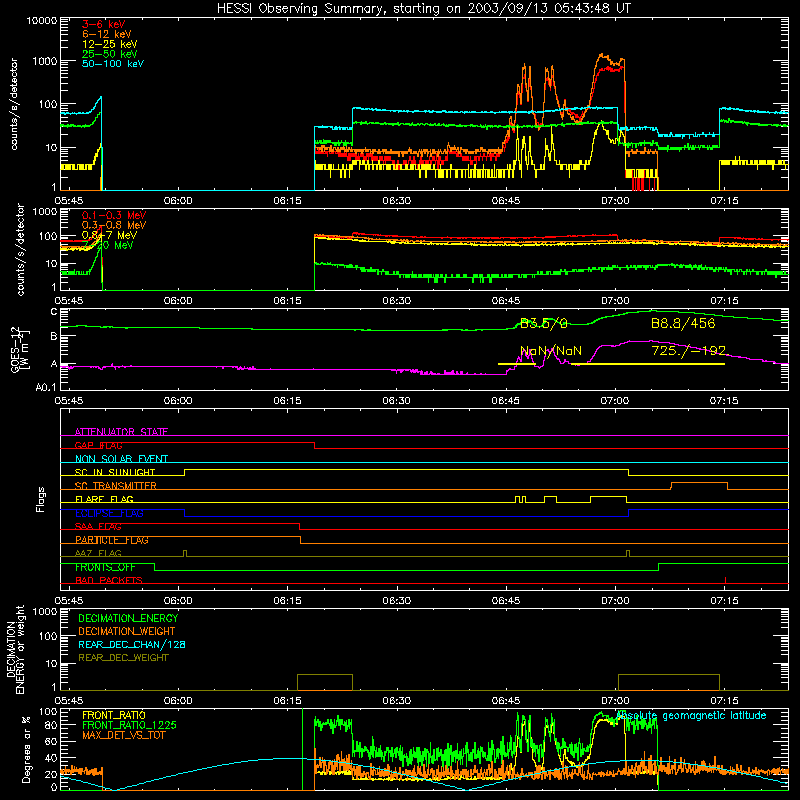Image resolution: width=800 pixels, height=800 pixels.
Task: Click the 07:00 tick label under Flags plot
Action: point(615,601)
